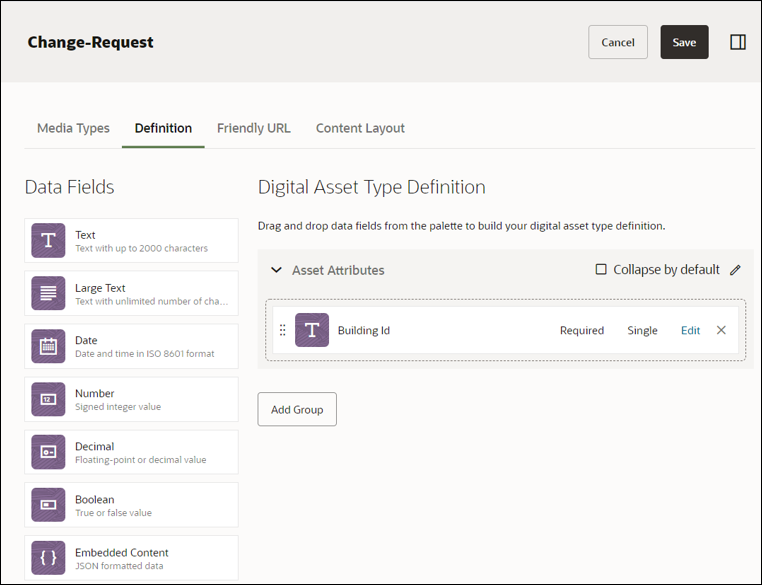The width and height of the screenshot is (762, 585).
Task: Remove the Building Id field
Action: 721,330
